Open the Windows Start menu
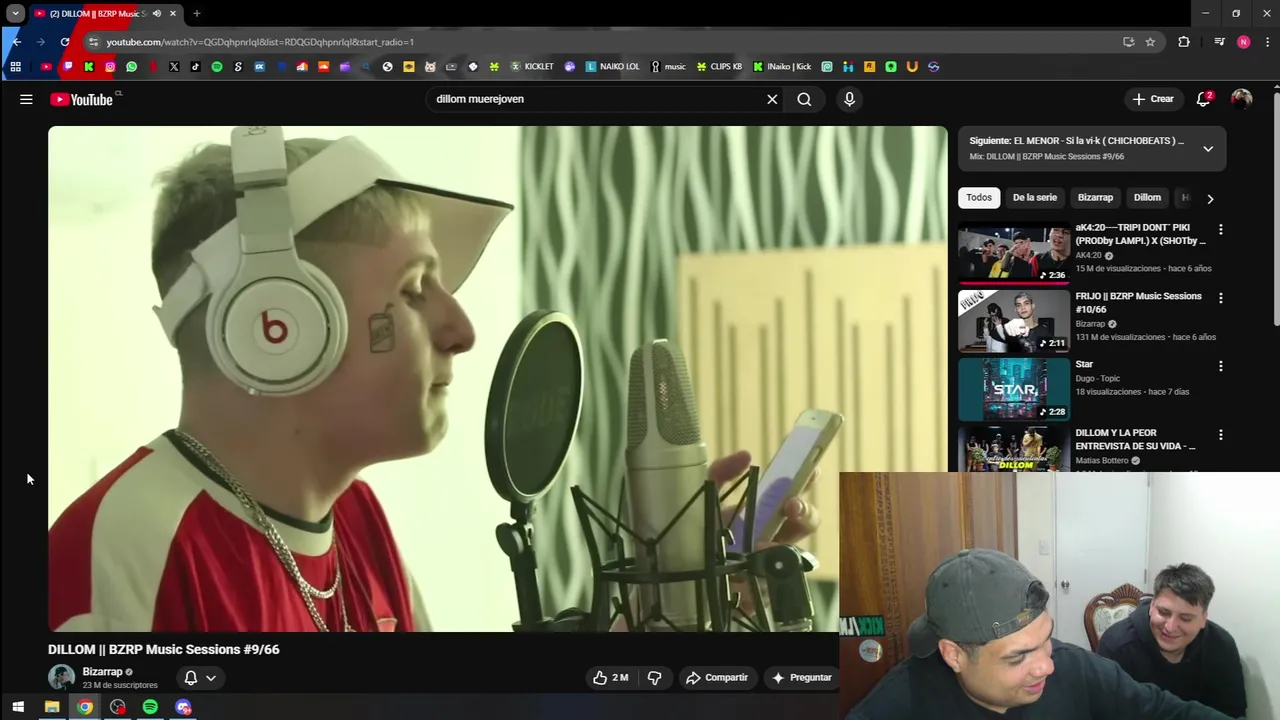This screenshot has height=720, width=1280. tap(18, 707)
